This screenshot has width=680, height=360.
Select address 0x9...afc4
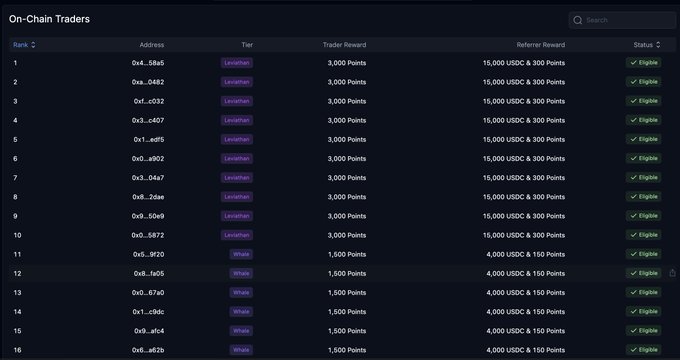point(149,331)
